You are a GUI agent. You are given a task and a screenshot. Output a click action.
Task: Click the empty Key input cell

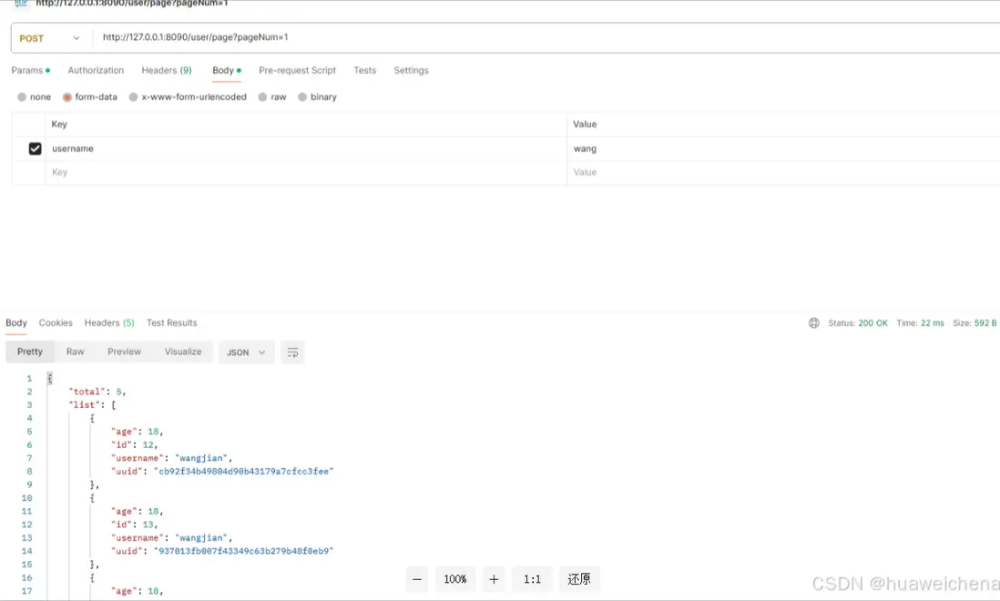[306, 172]
